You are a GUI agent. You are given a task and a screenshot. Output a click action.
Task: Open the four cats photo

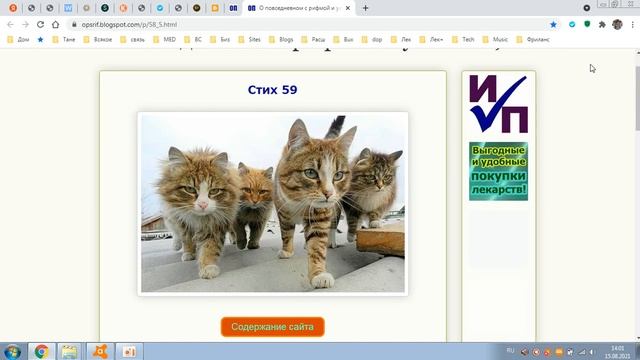(273, 204)
